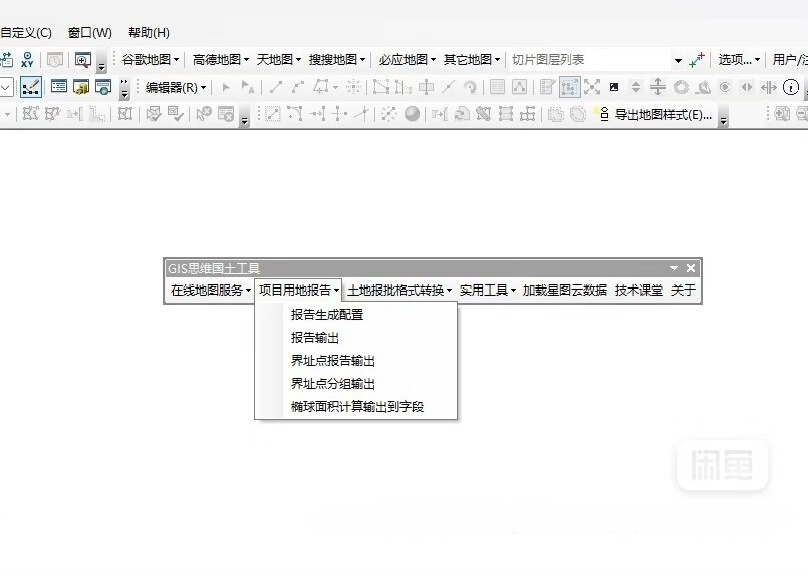The width and height of the screenshot is (808, 576).
Task: Open the Sketch Properties icon
Action: click(x=519, y=87)
